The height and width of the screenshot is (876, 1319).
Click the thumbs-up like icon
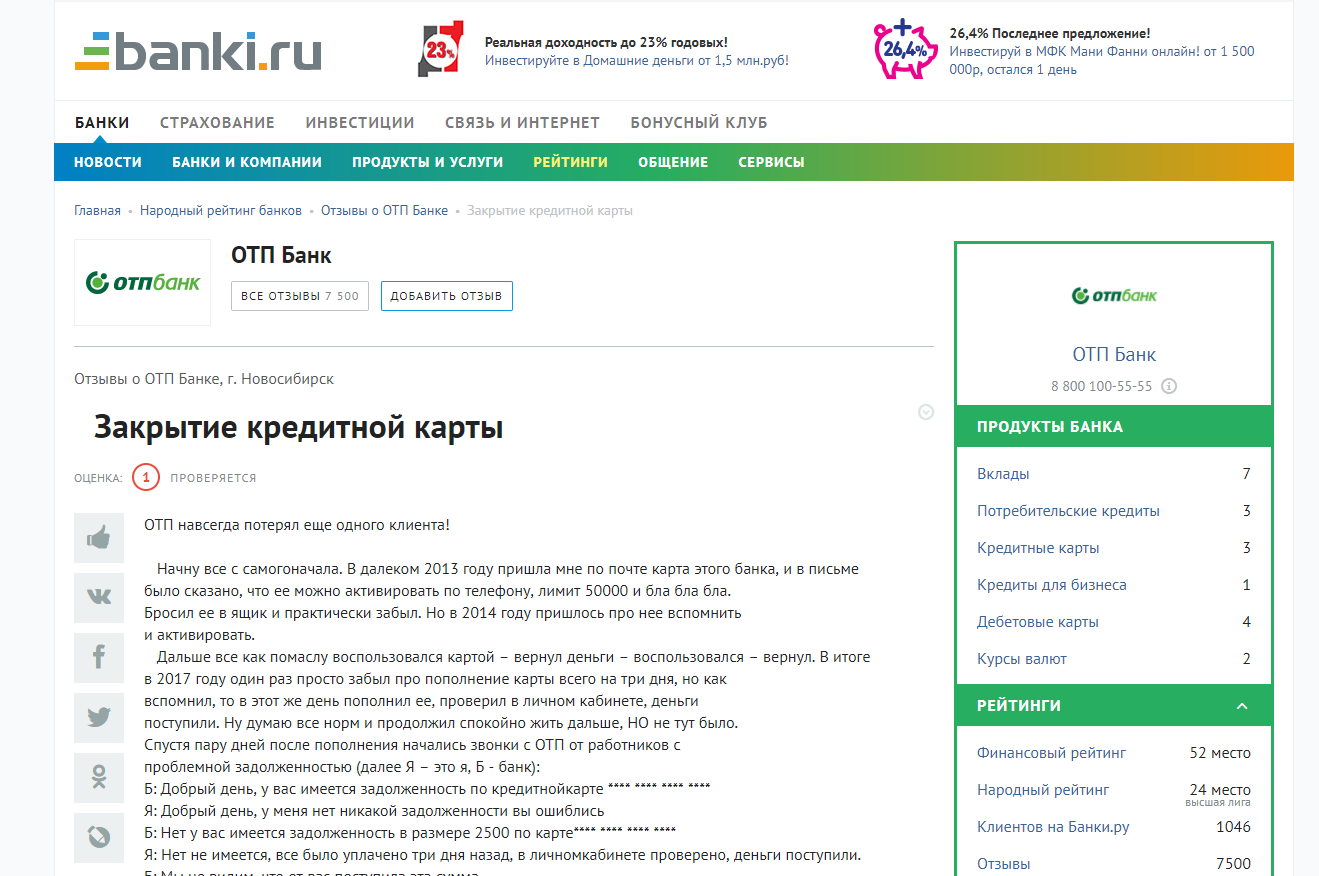click(99, 538)
